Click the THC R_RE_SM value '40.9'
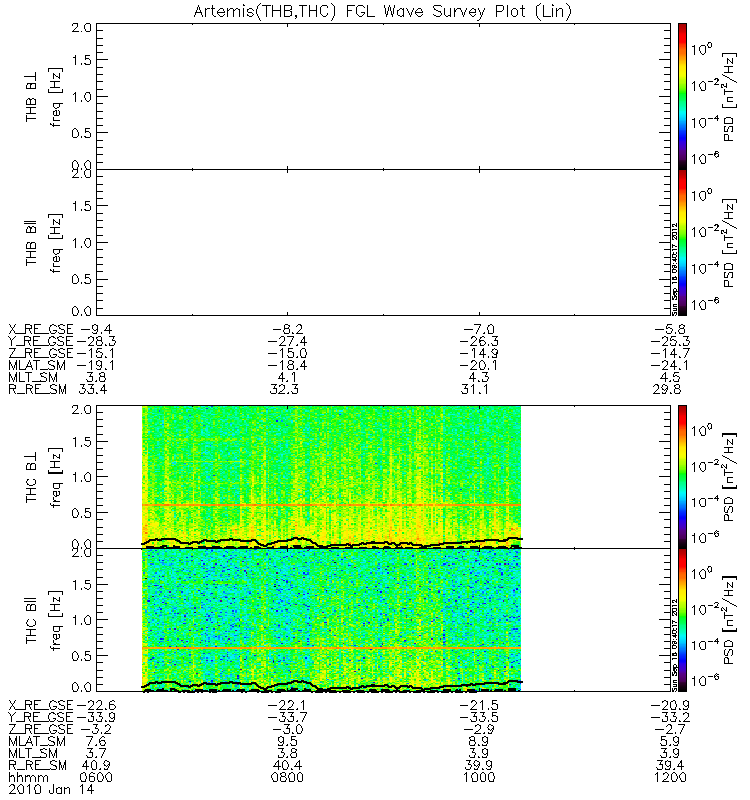750x800 pixels. point(96,765)
